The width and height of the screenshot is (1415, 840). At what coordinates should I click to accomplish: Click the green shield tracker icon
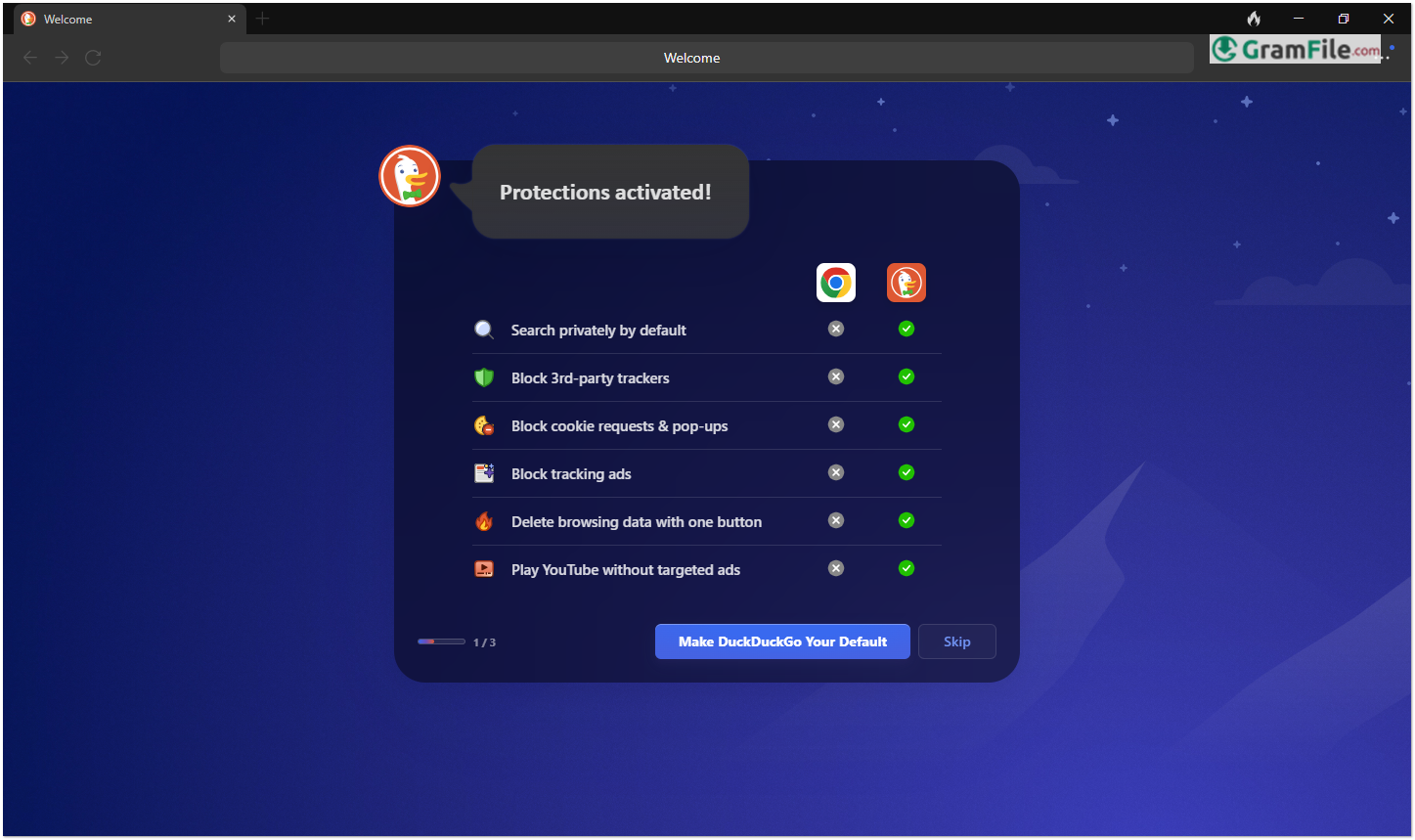pos(484,377)
